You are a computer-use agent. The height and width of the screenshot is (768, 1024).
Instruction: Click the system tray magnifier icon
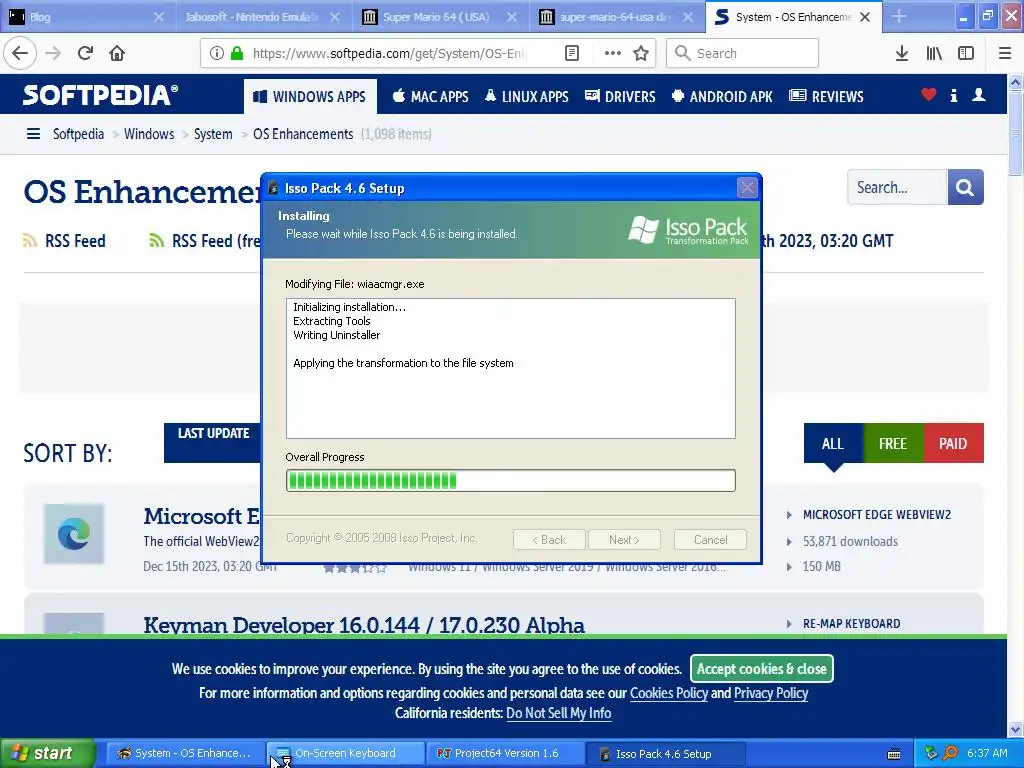point(950,753)
